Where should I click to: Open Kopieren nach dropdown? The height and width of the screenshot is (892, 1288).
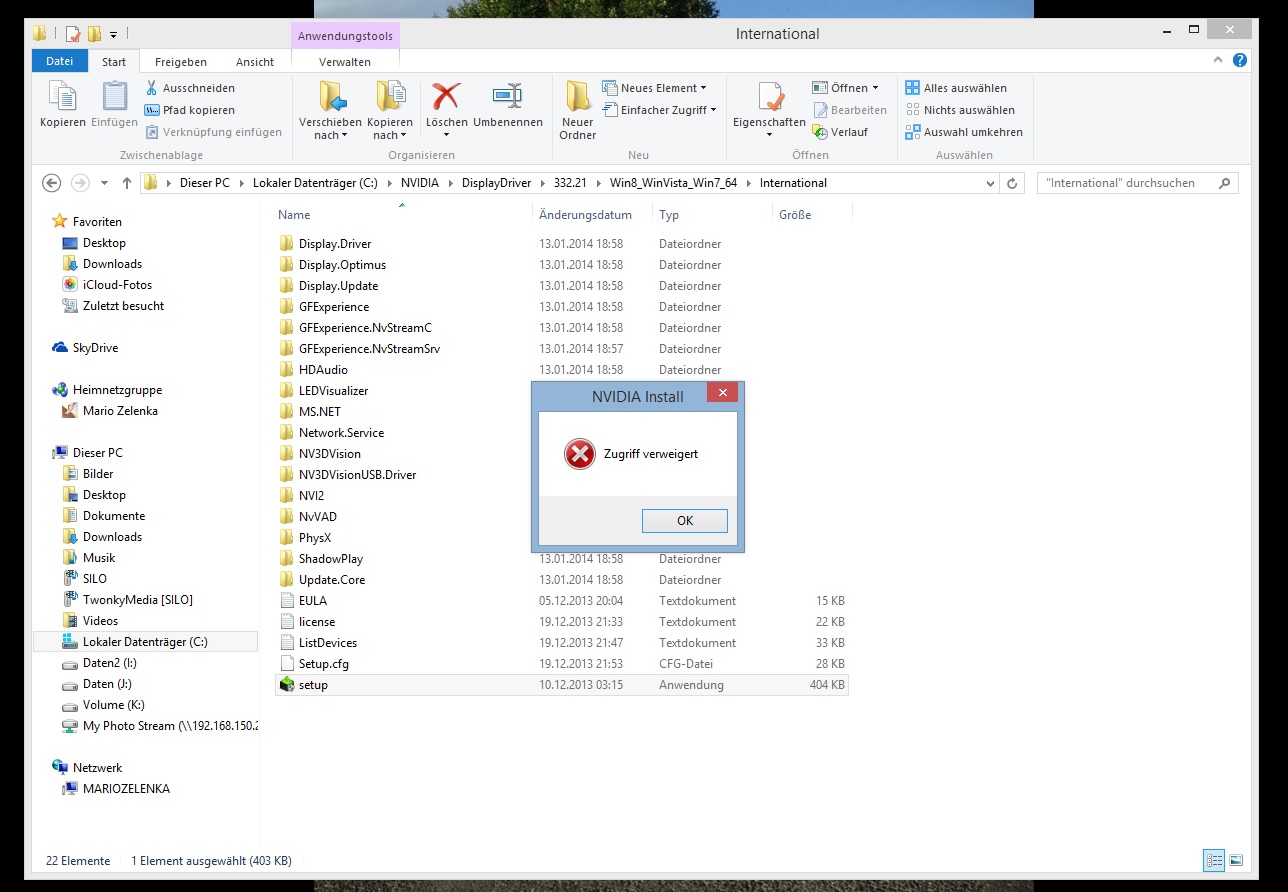(389, 112)
